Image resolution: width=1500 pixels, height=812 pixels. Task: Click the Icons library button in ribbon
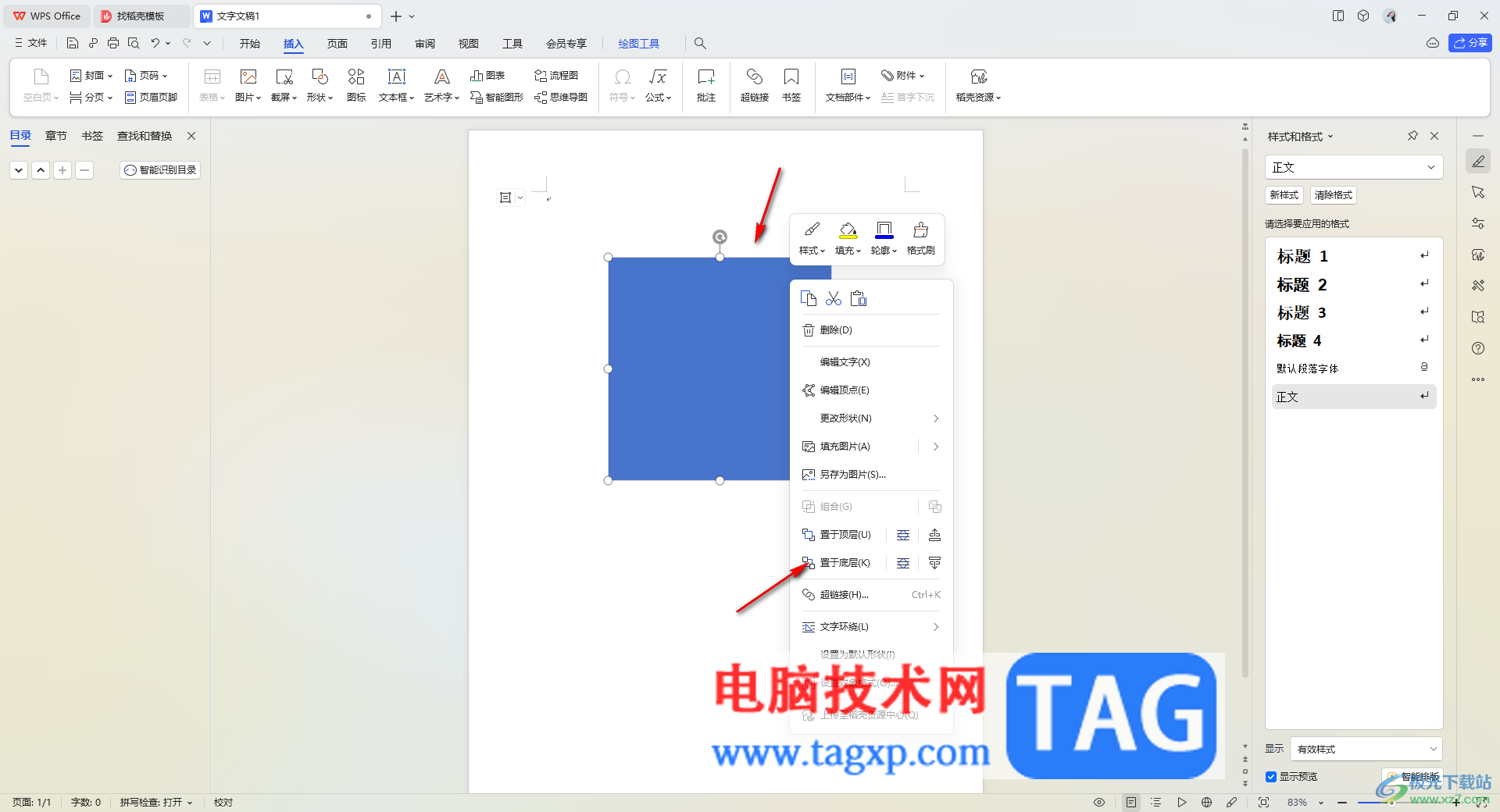pyautogui.click(x=356, y=85)
